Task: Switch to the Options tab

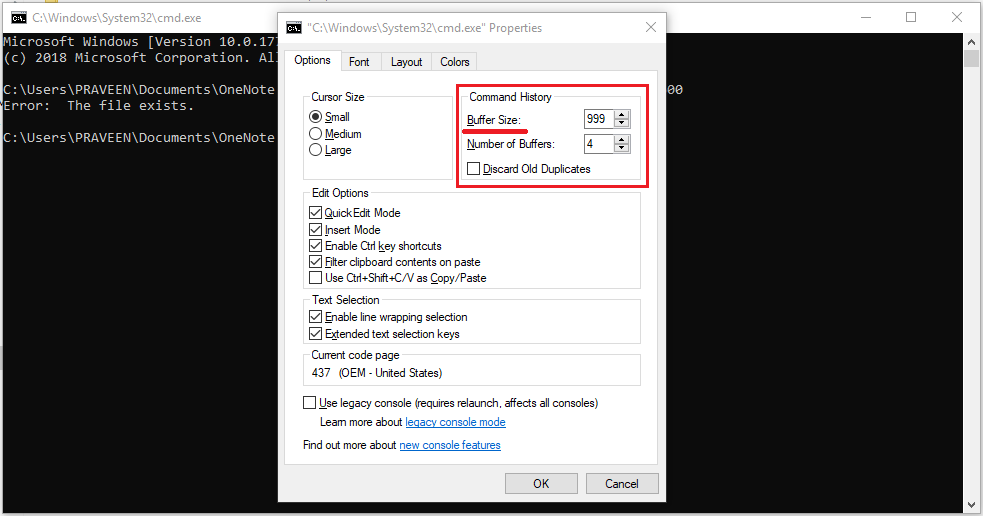Action: tap(312, 60)
